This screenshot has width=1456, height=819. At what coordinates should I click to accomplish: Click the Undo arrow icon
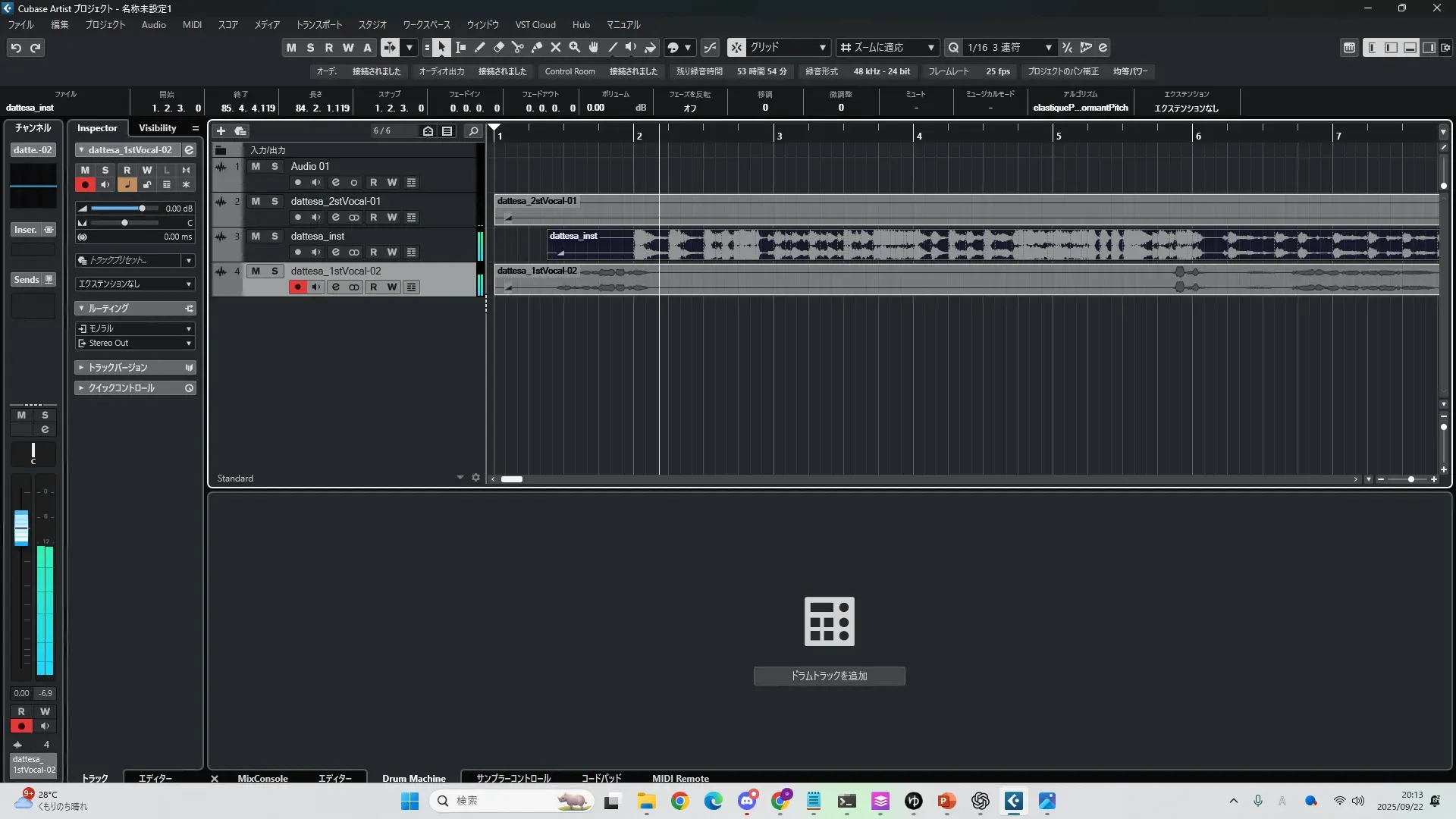click(16, 48)
